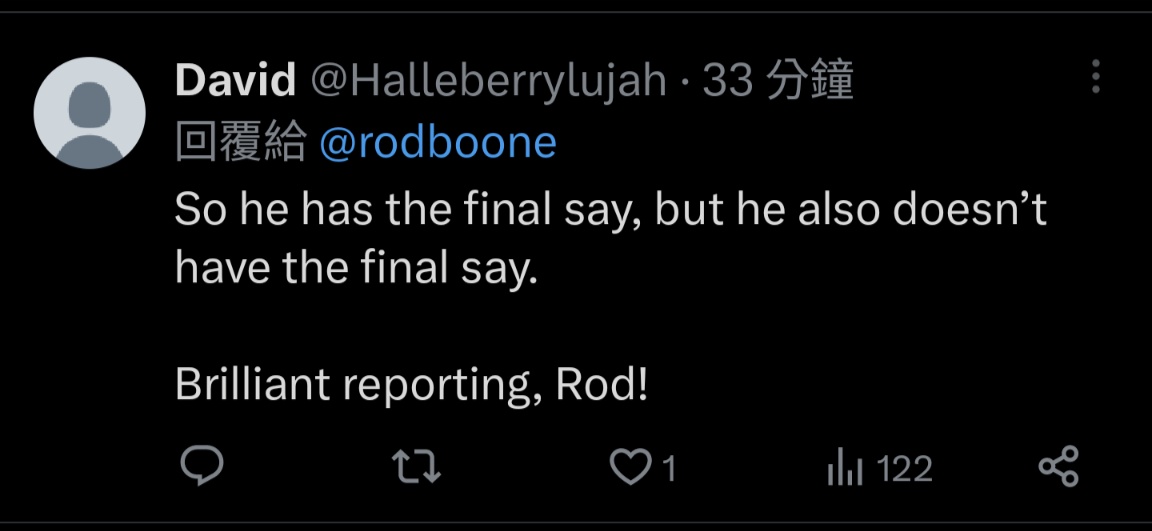Screen dimensions: 1152x531
Task: Open the three-dot more options menu
Action: coord(1095,77)
